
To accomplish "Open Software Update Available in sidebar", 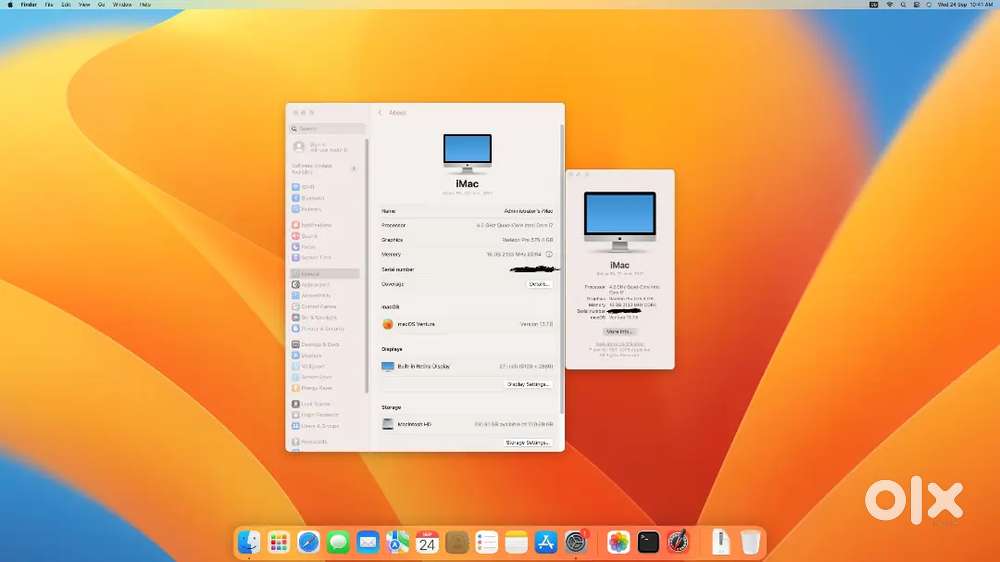I will pos(324,168).
